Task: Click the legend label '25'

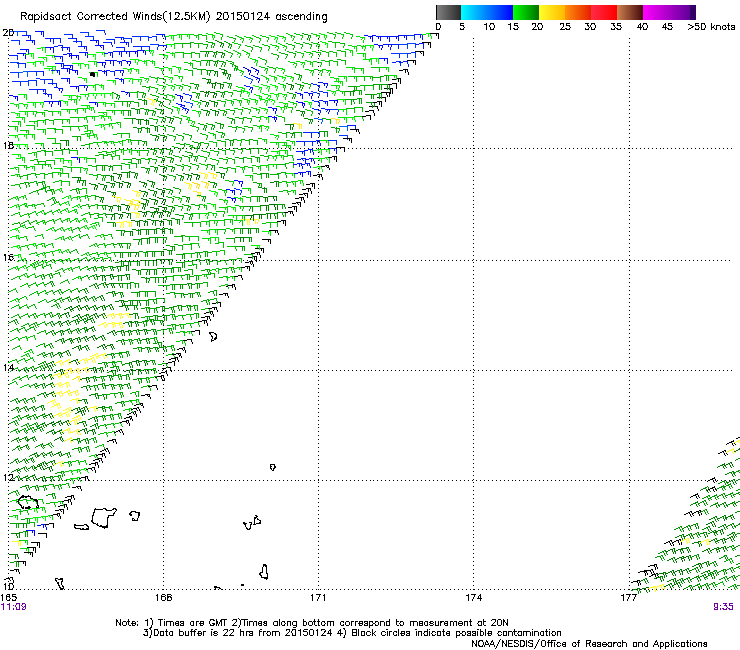Action: click(565, 27)
